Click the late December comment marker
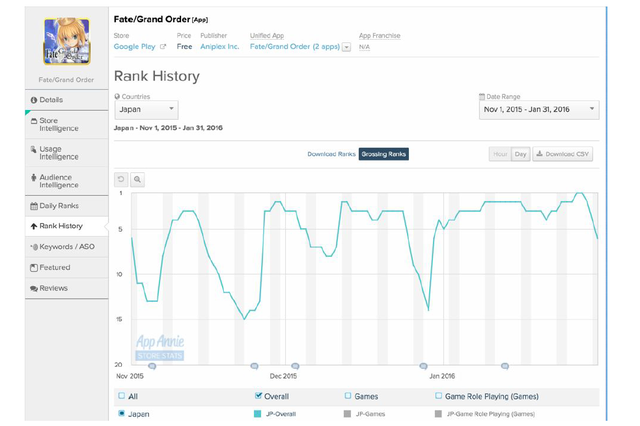640x426 pixels. 423,366
